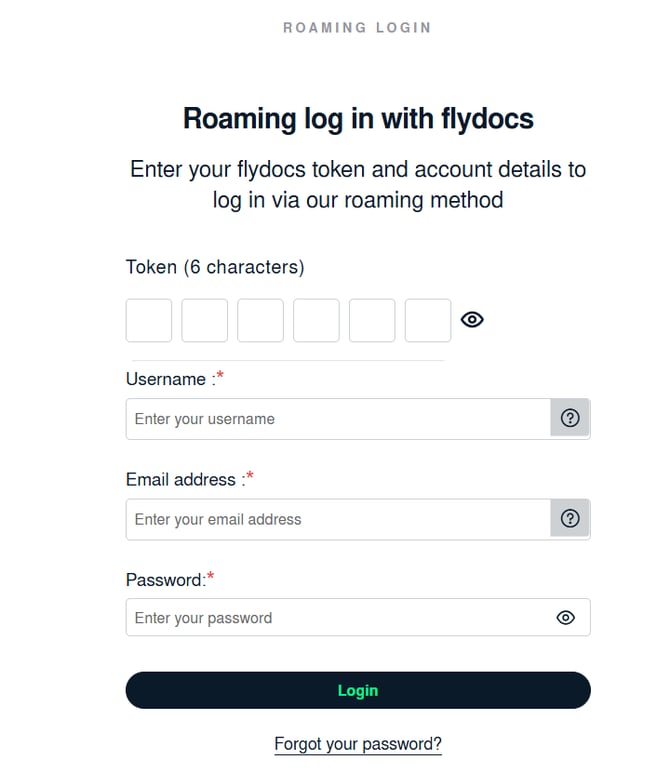Screen dimensions: 670x773
Task: Reveal password using the eye icon
Action: [565, 617]
